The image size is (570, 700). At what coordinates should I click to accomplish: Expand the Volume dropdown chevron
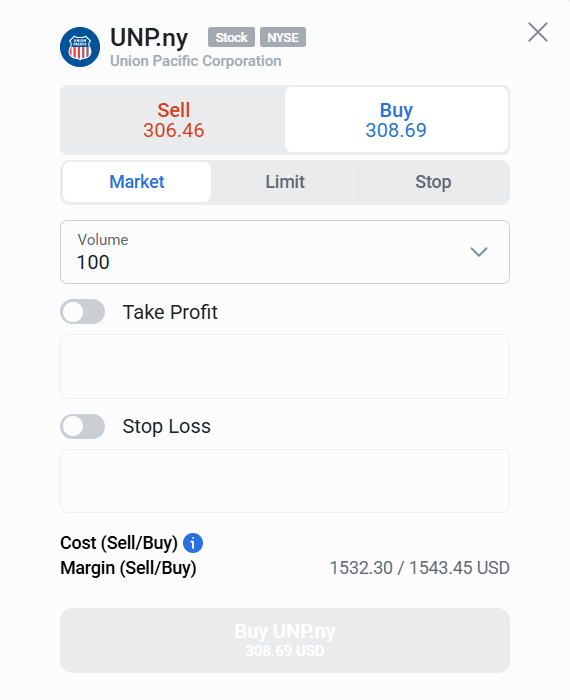(478, 252)
